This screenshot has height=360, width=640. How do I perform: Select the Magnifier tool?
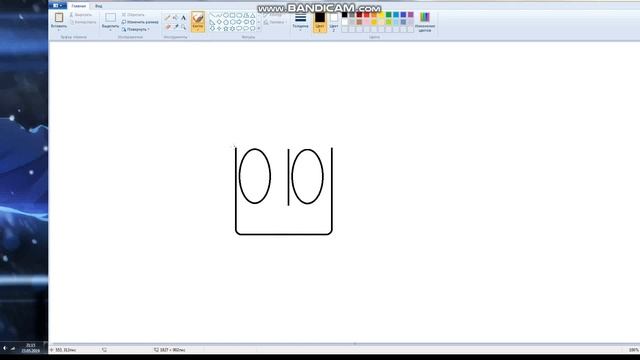tap(184, 27)
